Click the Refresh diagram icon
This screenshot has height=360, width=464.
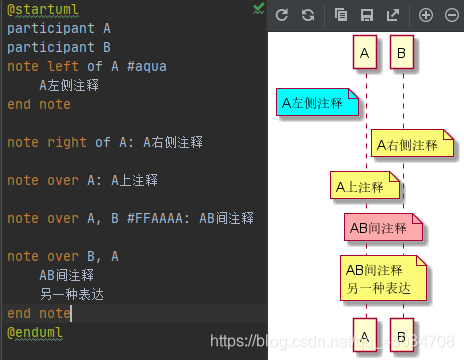(x=282, y=15)
